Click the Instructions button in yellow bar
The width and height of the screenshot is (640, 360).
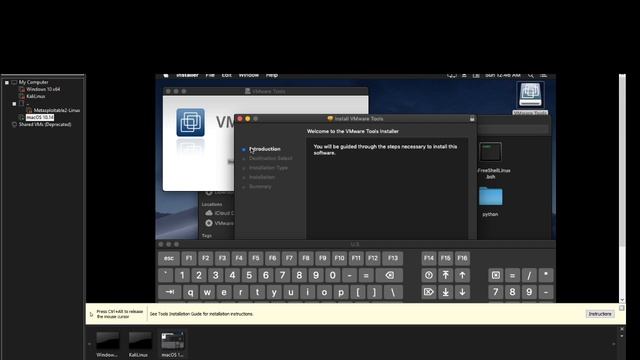click(600, 314)
